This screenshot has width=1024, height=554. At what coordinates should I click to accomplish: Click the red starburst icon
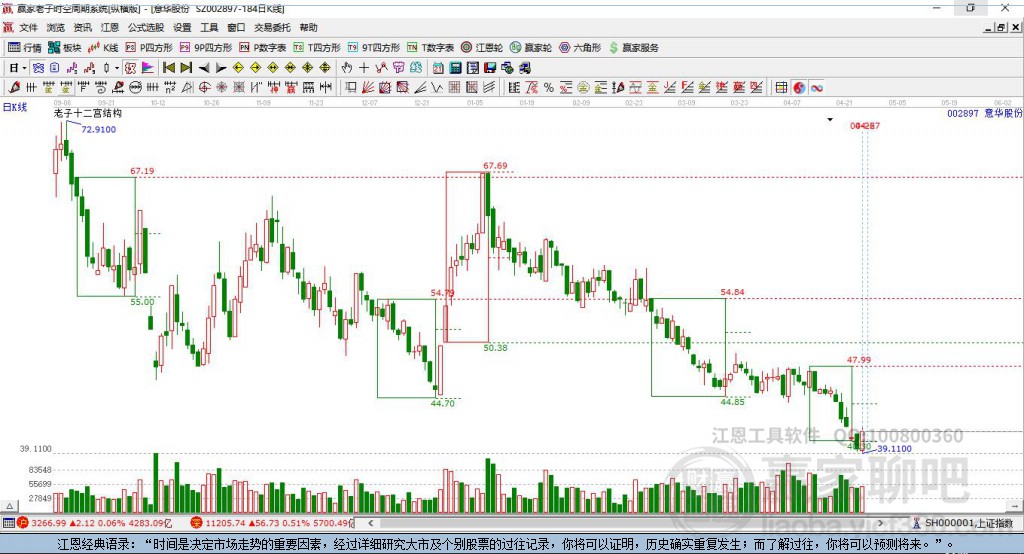[x=222, y=88]
